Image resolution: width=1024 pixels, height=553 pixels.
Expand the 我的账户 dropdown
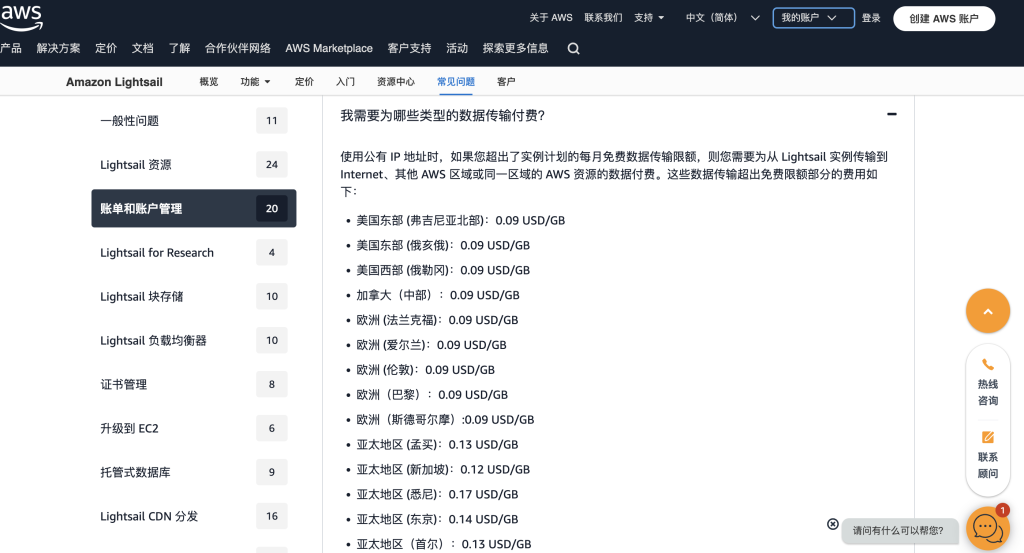click(813, 18)
